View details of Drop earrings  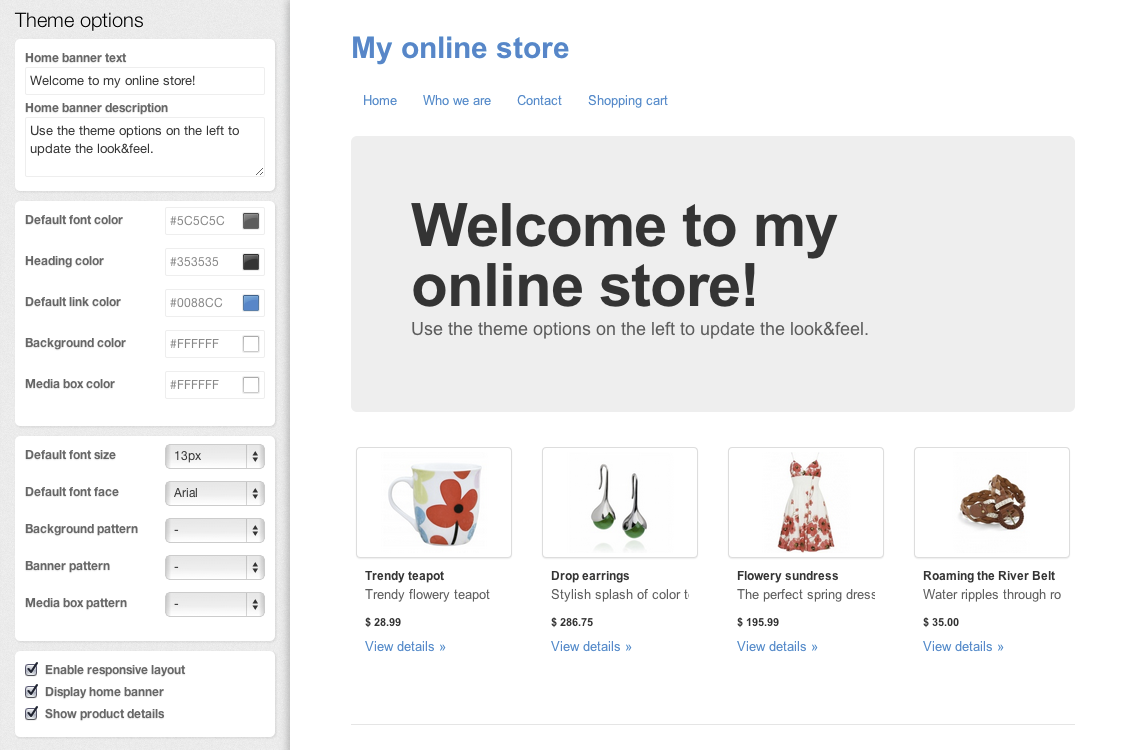point(591,647)
